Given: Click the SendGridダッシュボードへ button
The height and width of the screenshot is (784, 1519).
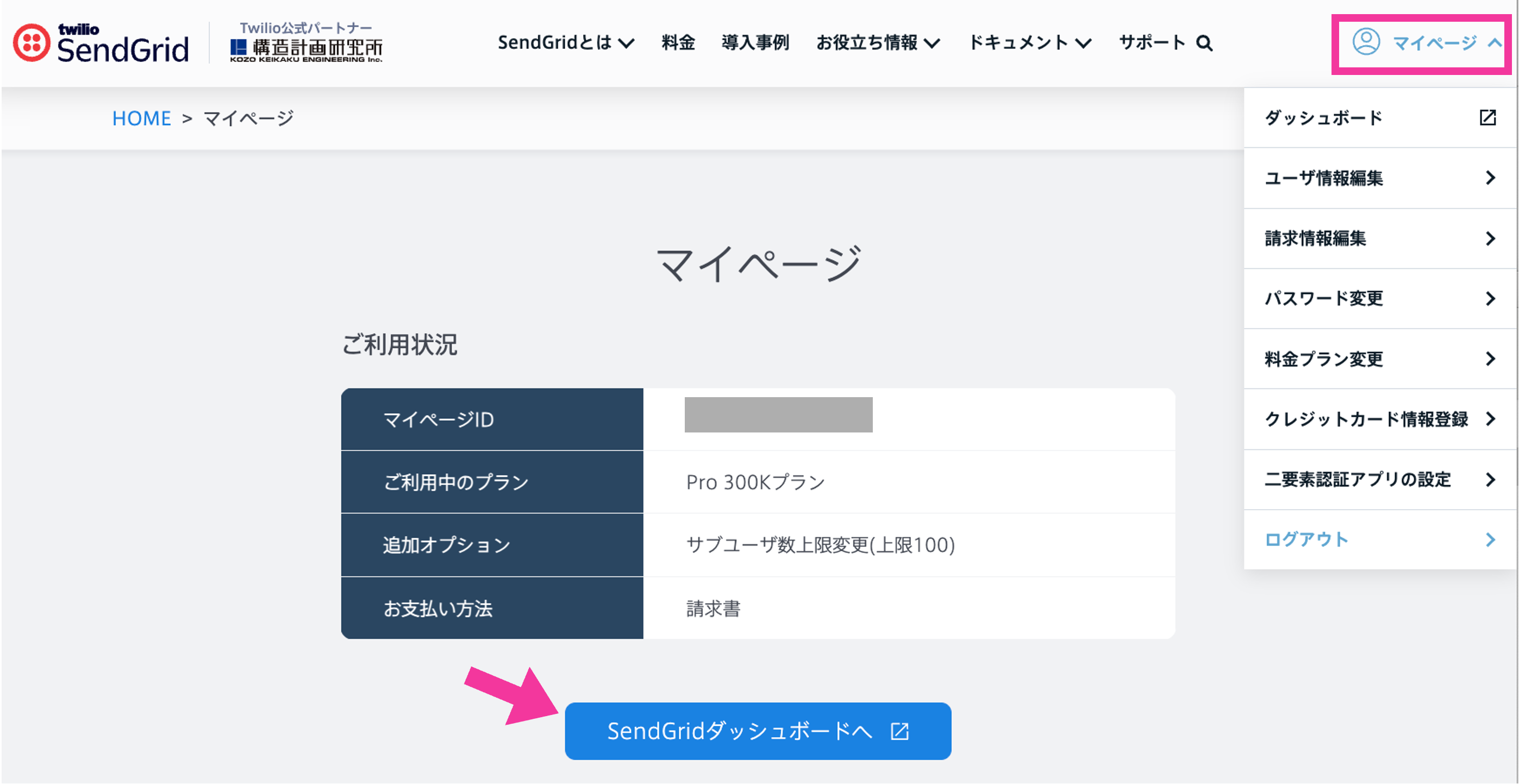Looking at the screenshot, I should coord(758,731).
